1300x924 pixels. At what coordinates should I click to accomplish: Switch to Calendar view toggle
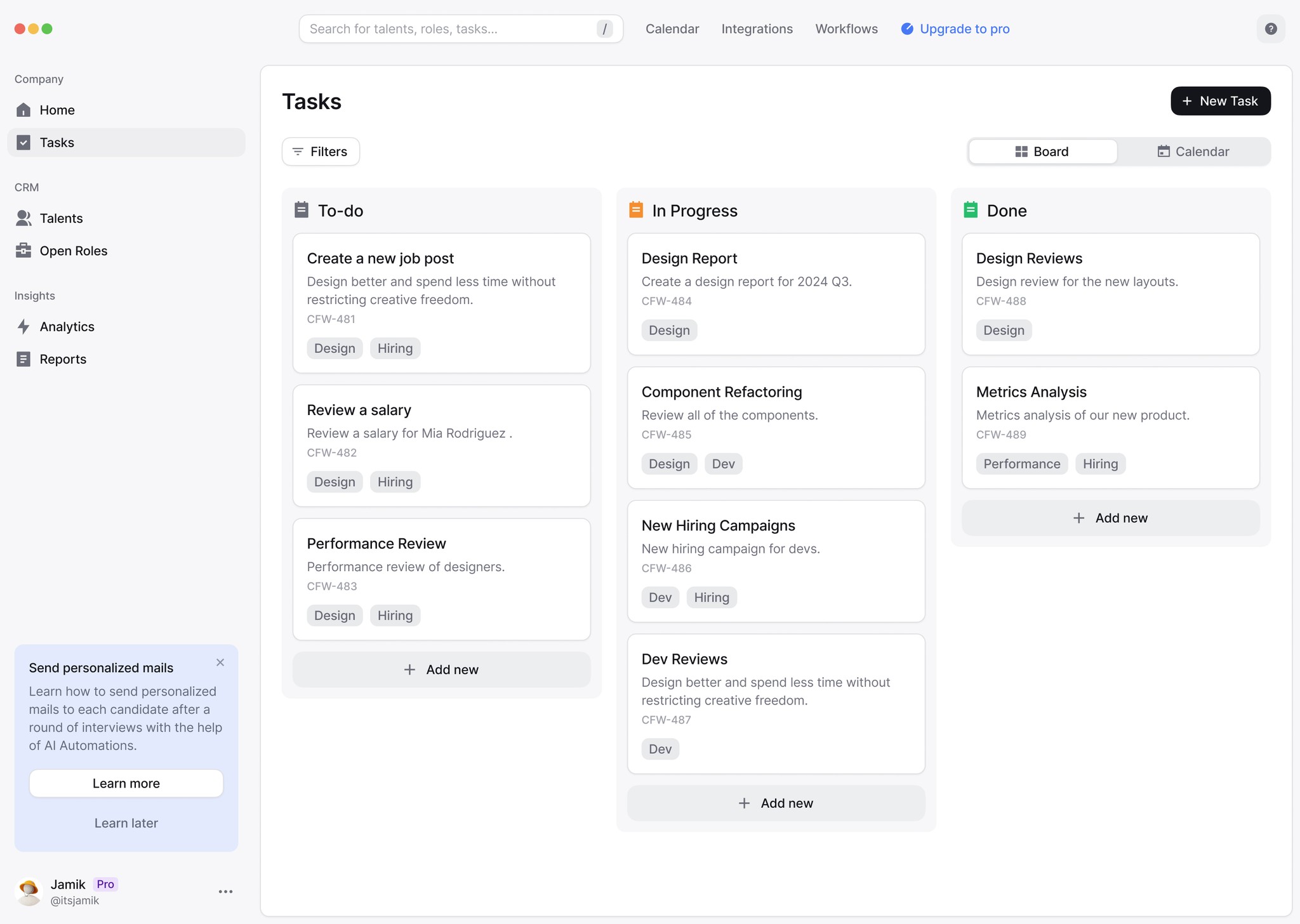click(1193, 152)
